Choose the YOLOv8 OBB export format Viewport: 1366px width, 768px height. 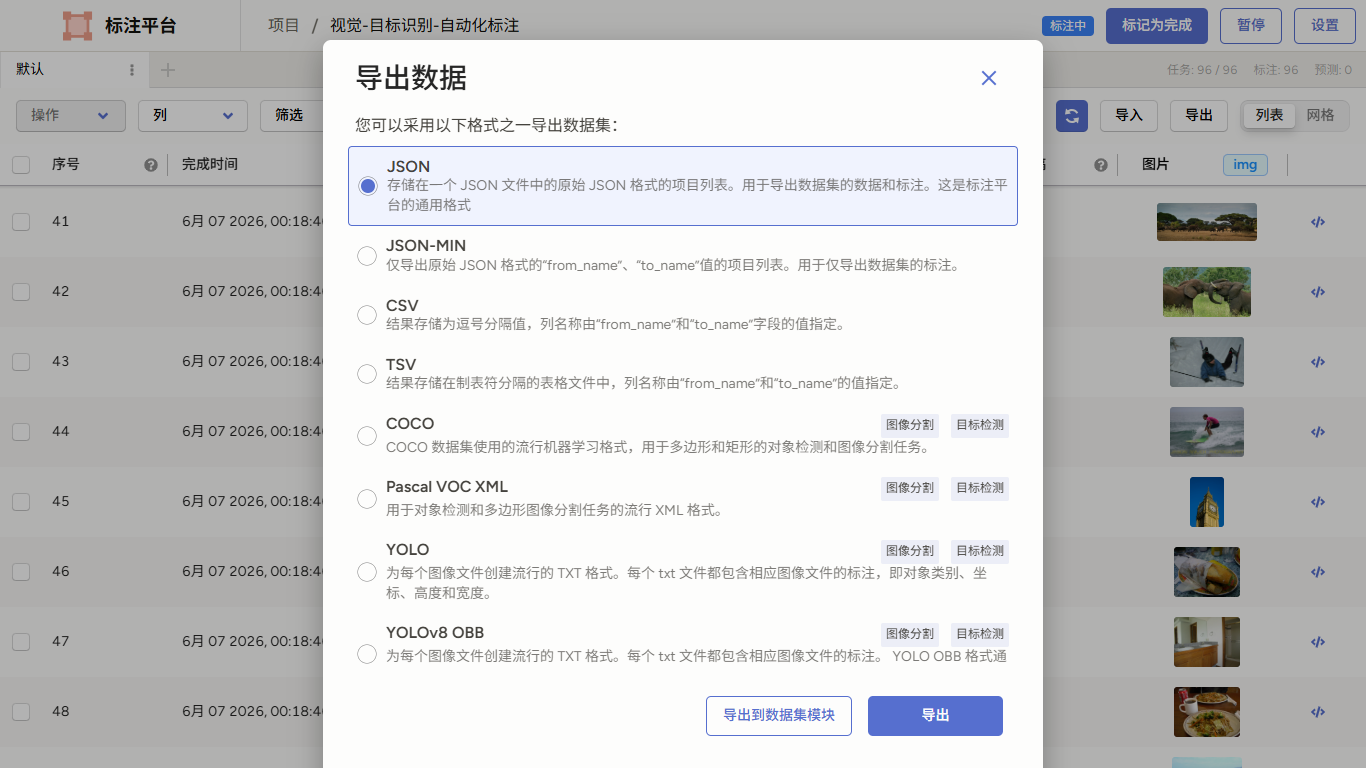[x=367, y=655]
